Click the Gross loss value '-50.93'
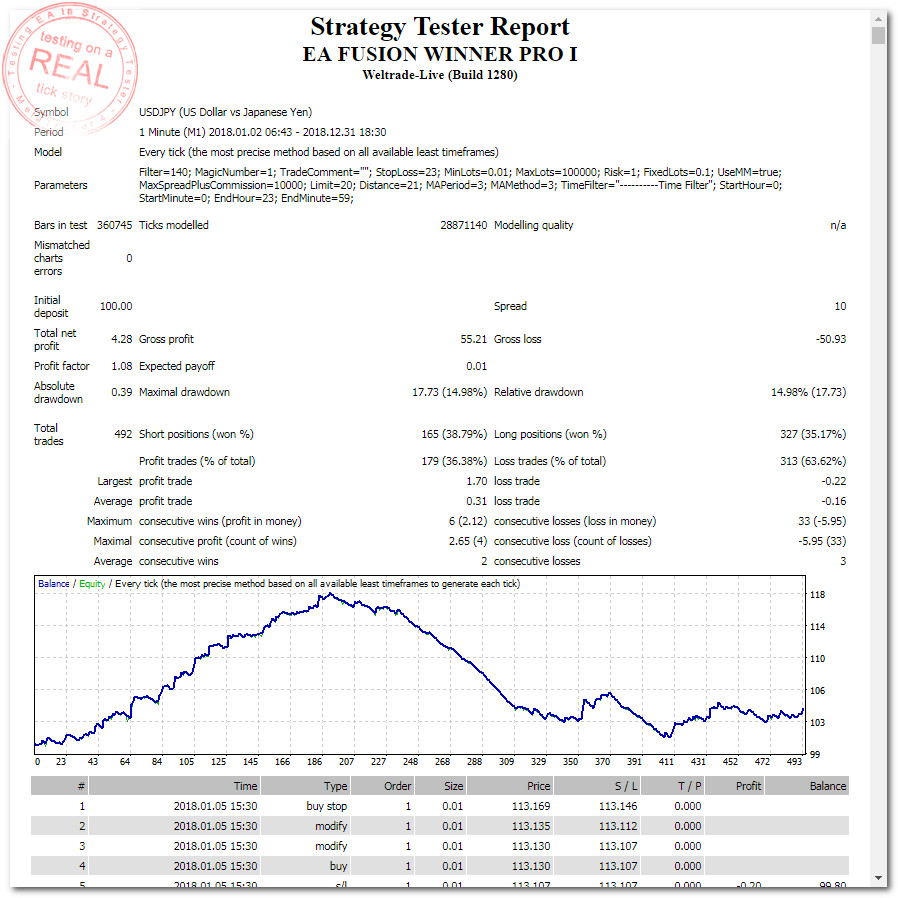 831,339
